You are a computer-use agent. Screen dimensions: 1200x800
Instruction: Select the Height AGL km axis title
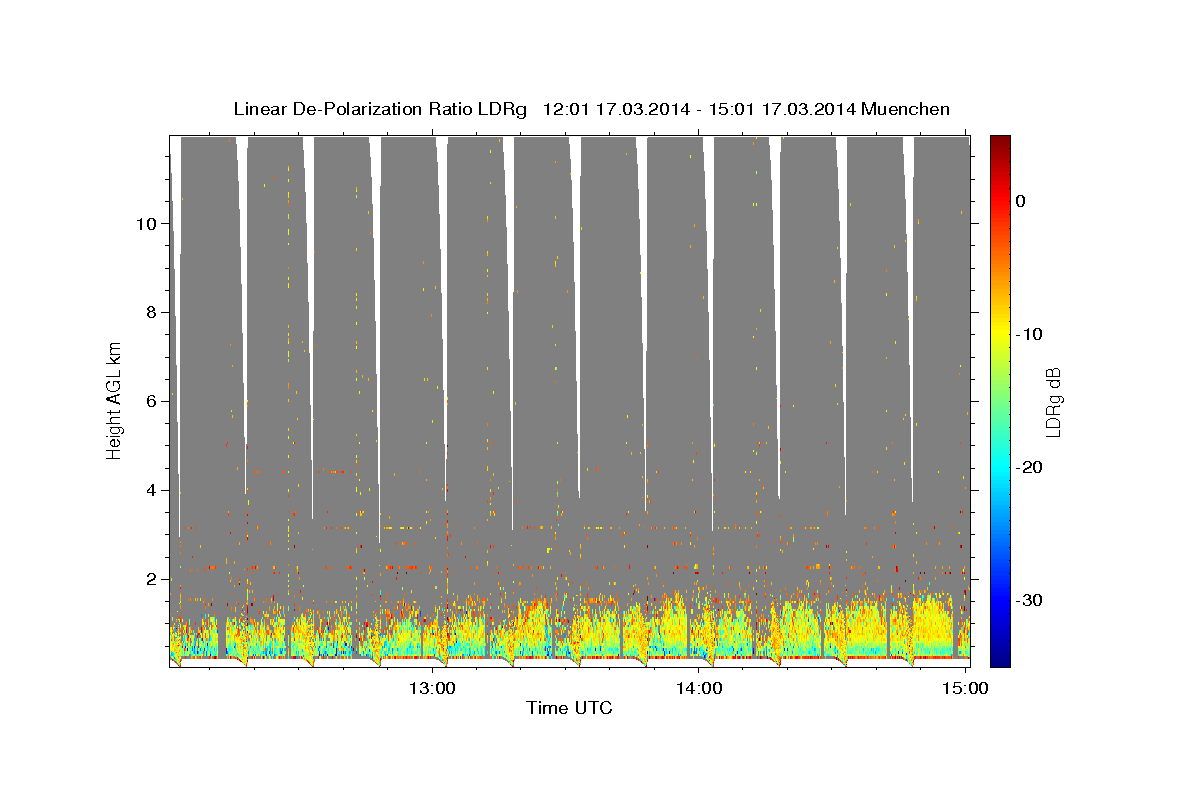point(115,400)
